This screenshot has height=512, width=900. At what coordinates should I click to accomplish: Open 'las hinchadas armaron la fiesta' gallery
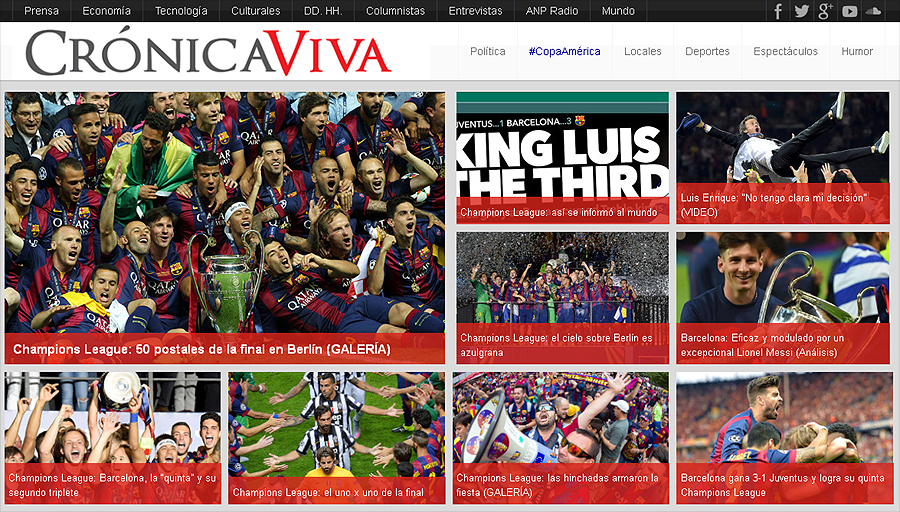point(558,485)
